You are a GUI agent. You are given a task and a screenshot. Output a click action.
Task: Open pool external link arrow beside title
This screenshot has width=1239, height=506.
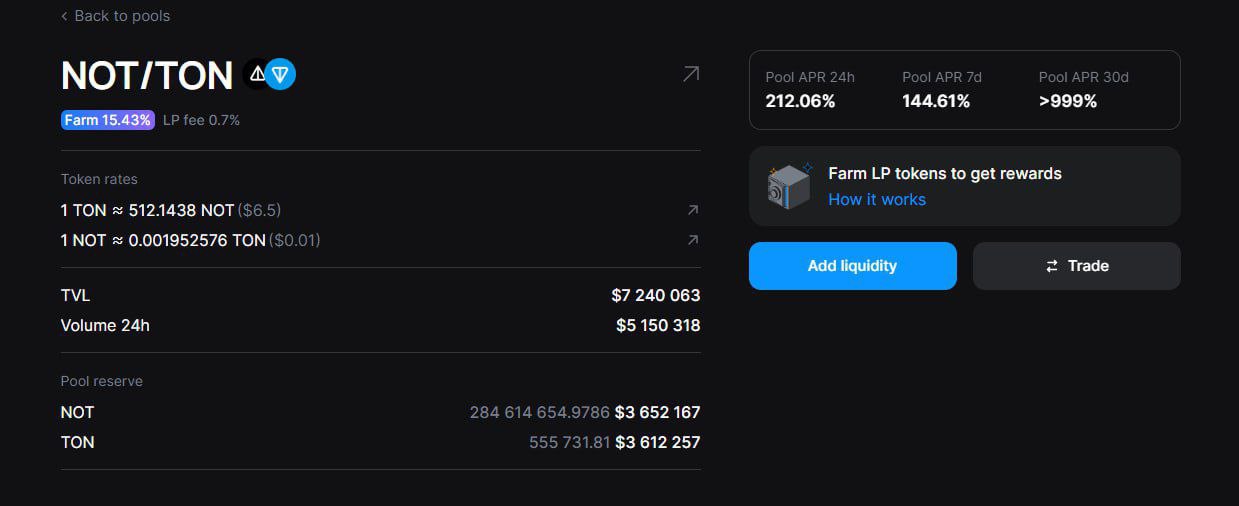[x=691, y=74]
